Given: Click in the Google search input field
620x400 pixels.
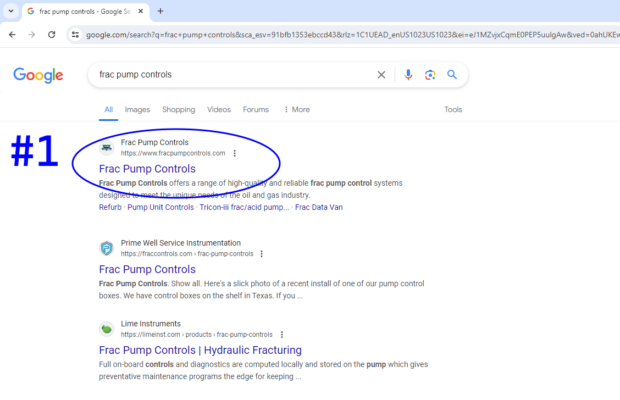Looking at the screenshot, I should [x=230, y=75].
